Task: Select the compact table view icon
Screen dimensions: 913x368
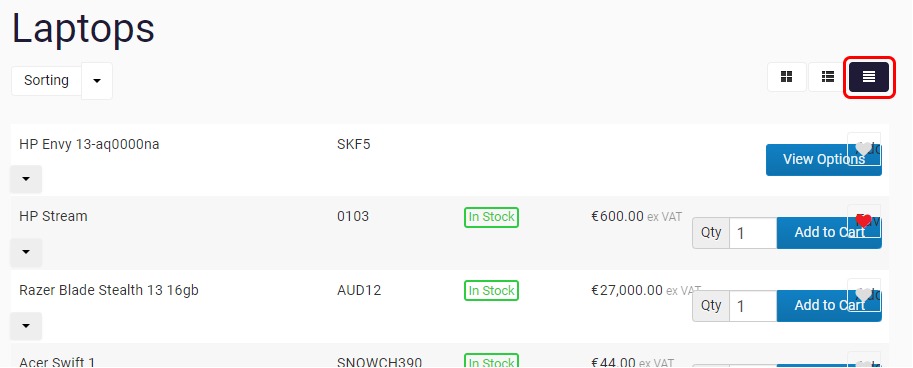Action: (869, 77)
